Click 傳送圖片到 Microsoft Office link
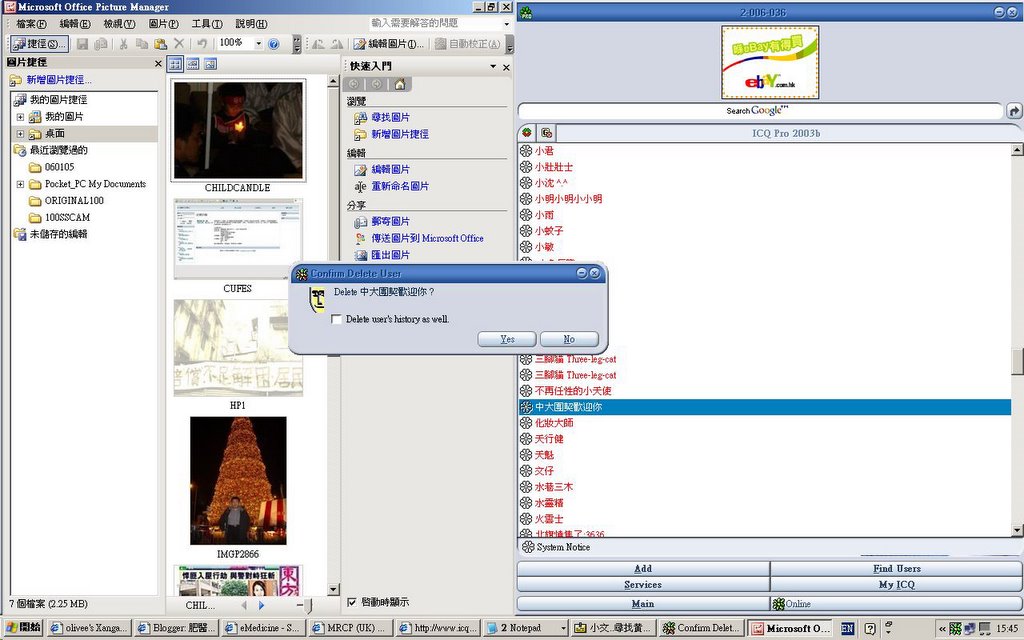The image size is (1024, 640). click(427, 238)
